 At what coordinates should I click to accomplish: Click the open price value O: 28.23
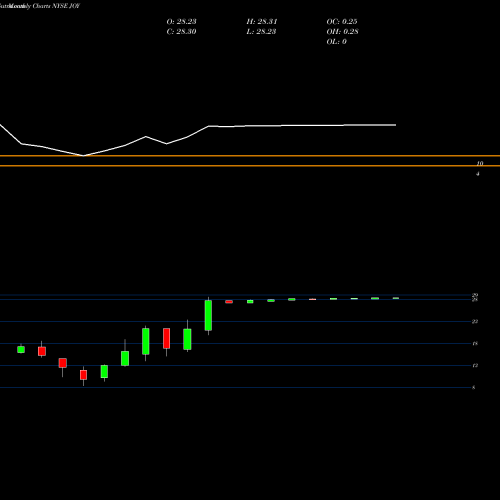click(181, 22)
